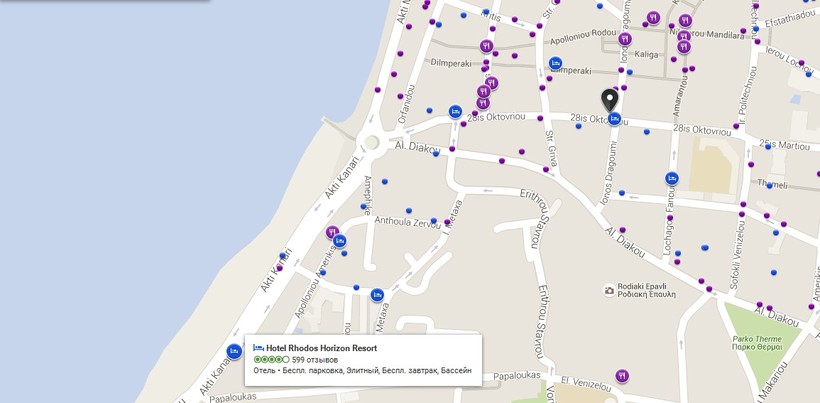This screenshot has width=820, height=403.
Task: Select restaurant marker near Apolloniou Amerikis
Action: (332, 232)
